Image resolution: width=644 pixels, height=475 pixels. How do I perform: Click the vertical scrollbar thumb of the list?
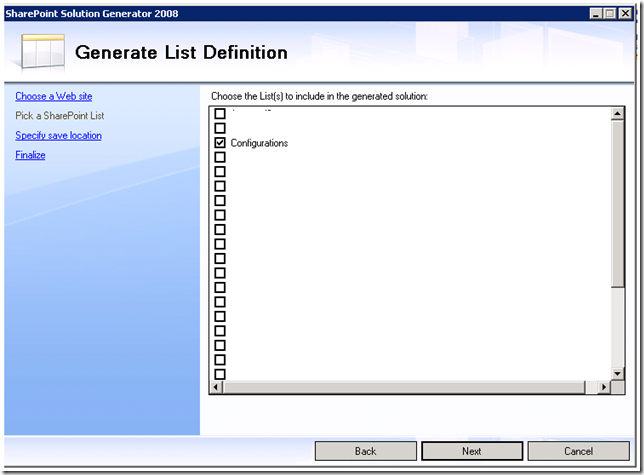coord(617,204)
